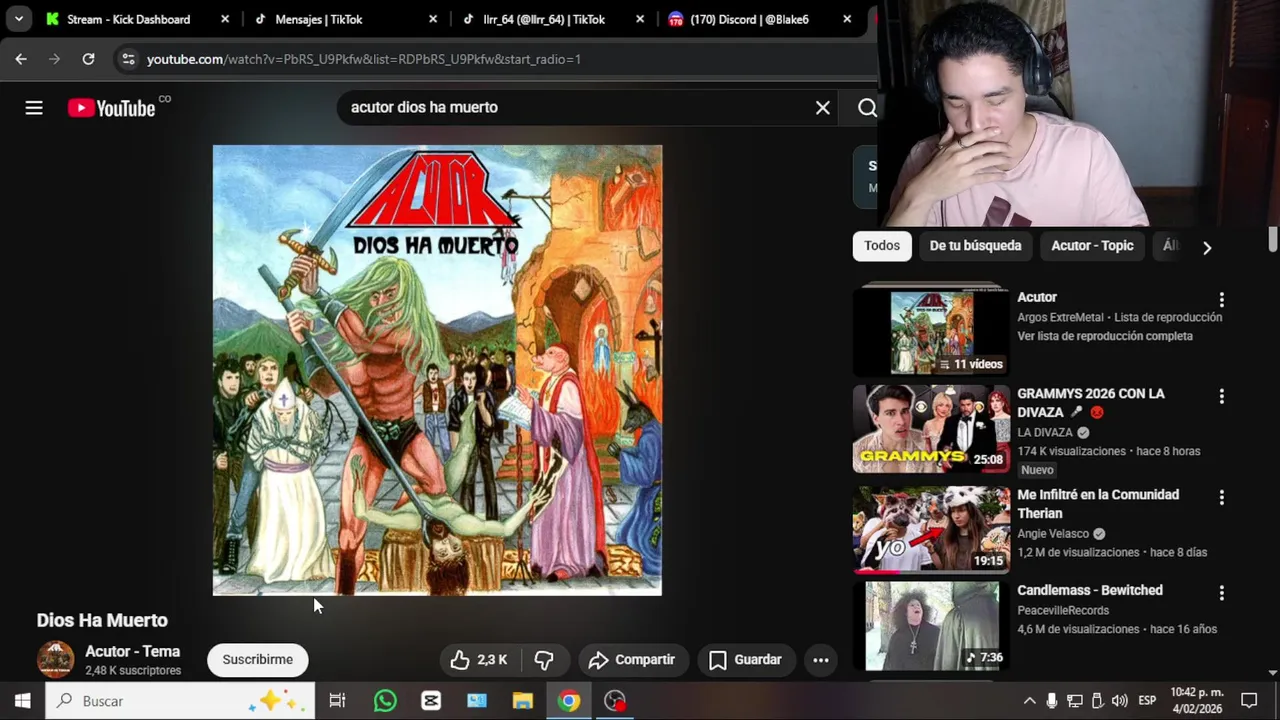Image resolution: width=1280 pixels, height=720 pixels.
Task: Click the Dios Ha Muerto album art video
Action: point(437,370)
